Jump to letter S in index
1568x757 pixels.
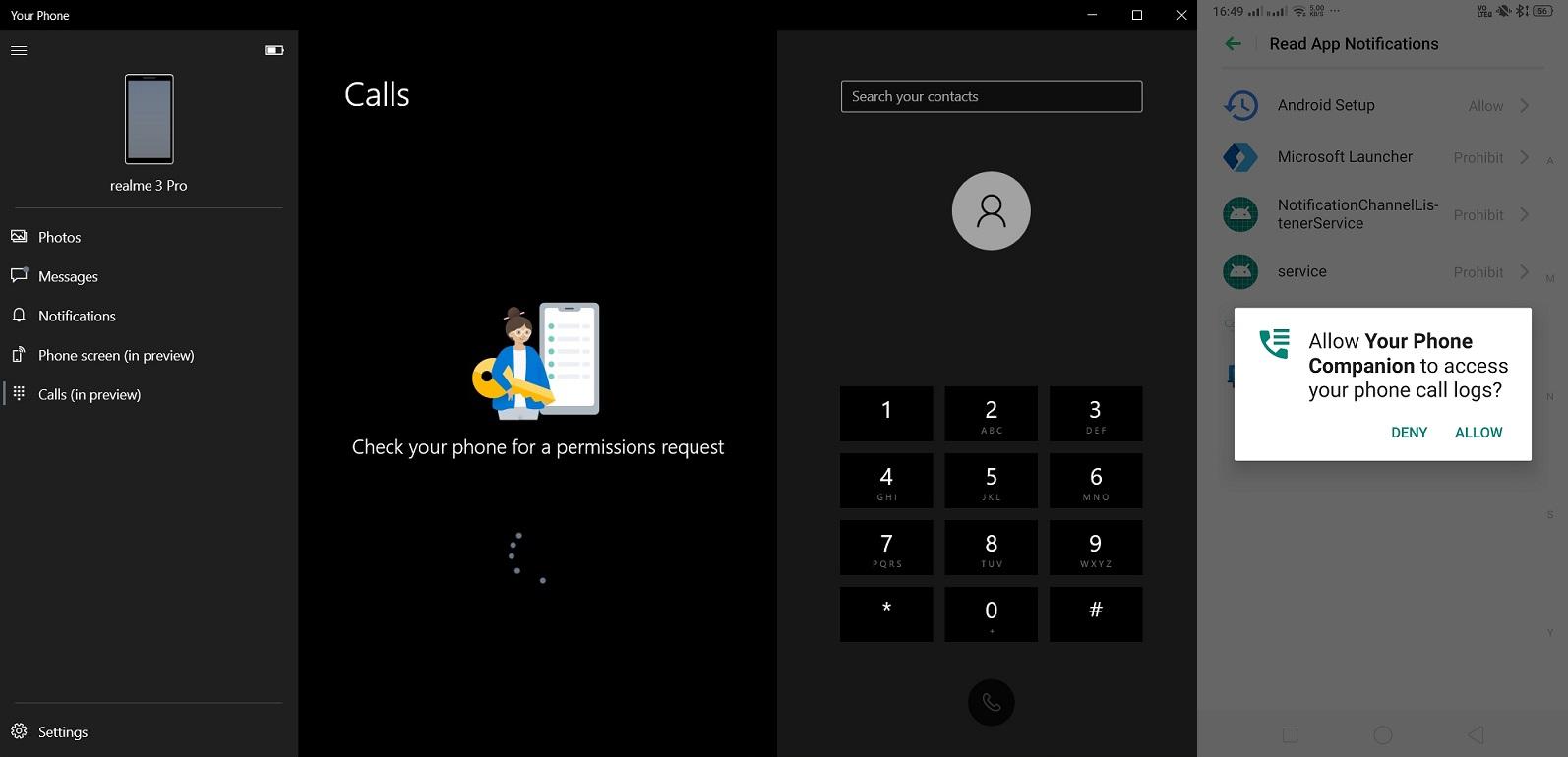pyautogui.click(x=1550, y=515)
